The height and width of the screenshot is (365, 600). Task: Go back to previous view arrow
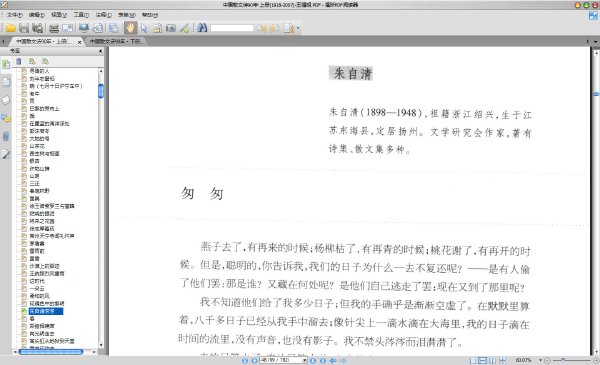click(333, 361)
